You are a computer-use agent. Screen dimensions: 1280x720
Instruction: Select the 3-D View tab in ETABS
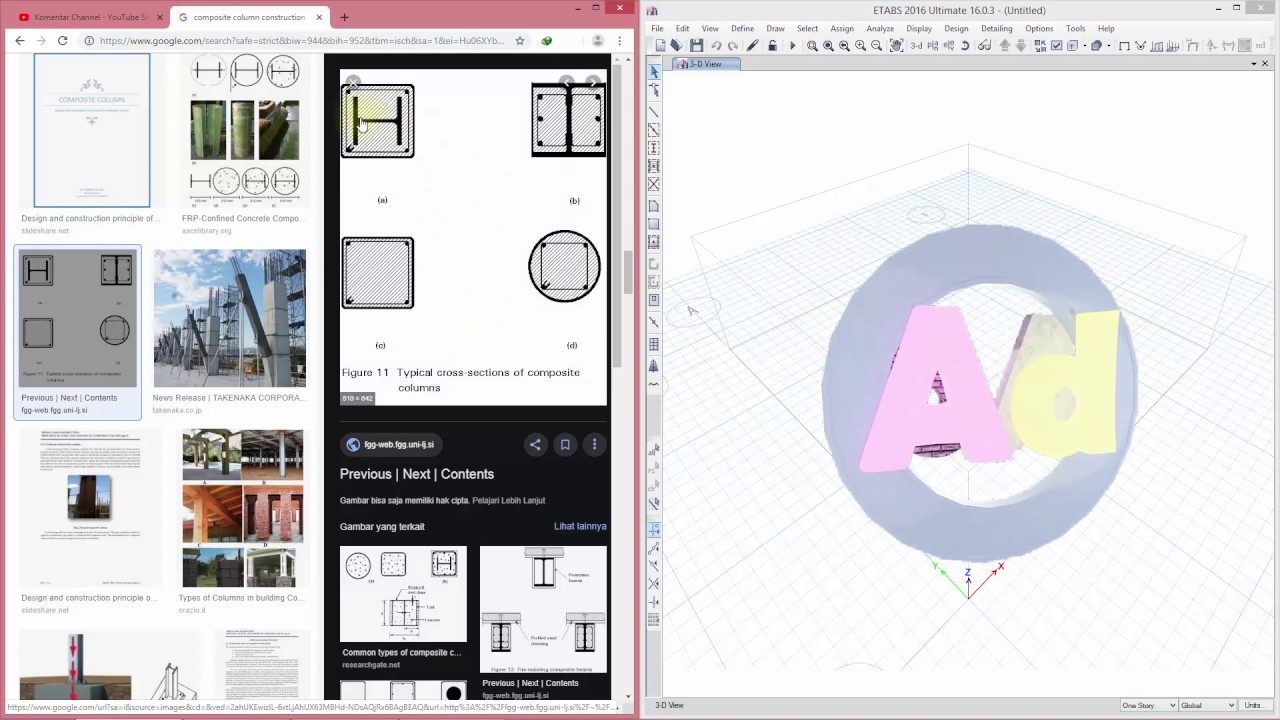pyautogui.click(x=705, y=64)
